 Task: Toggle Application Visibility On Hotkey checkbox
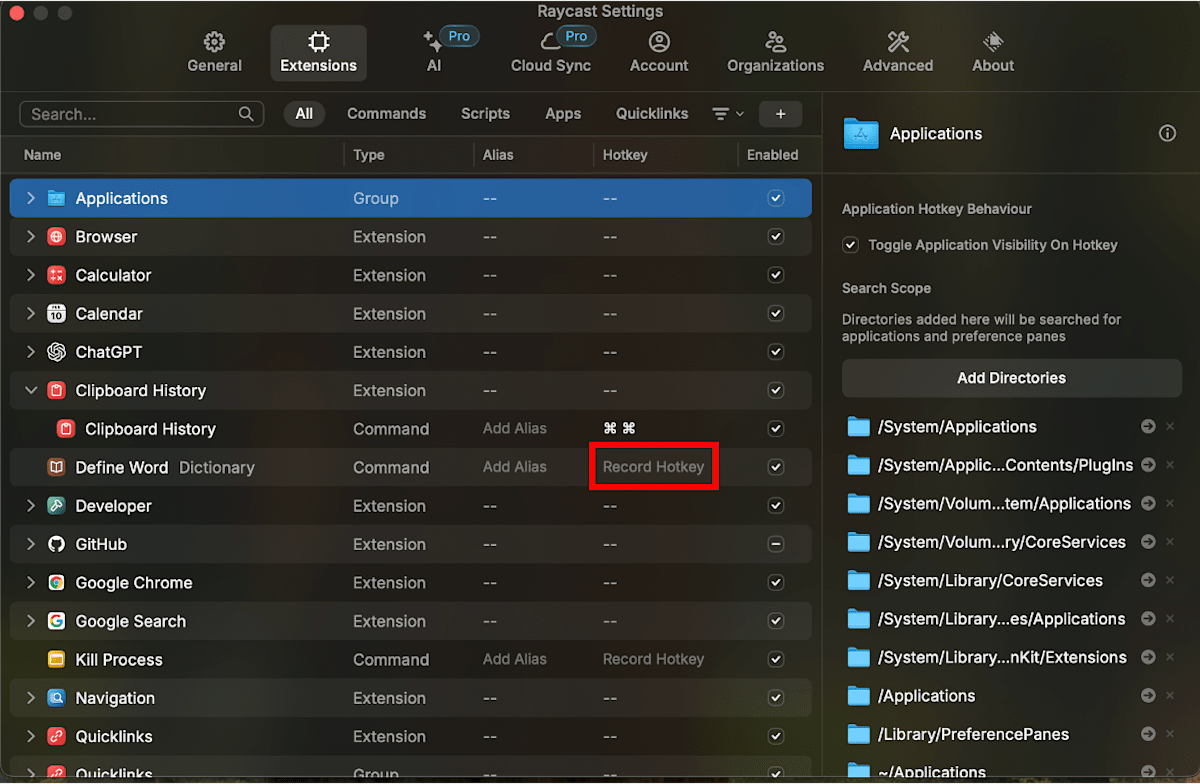pos(850,245)
